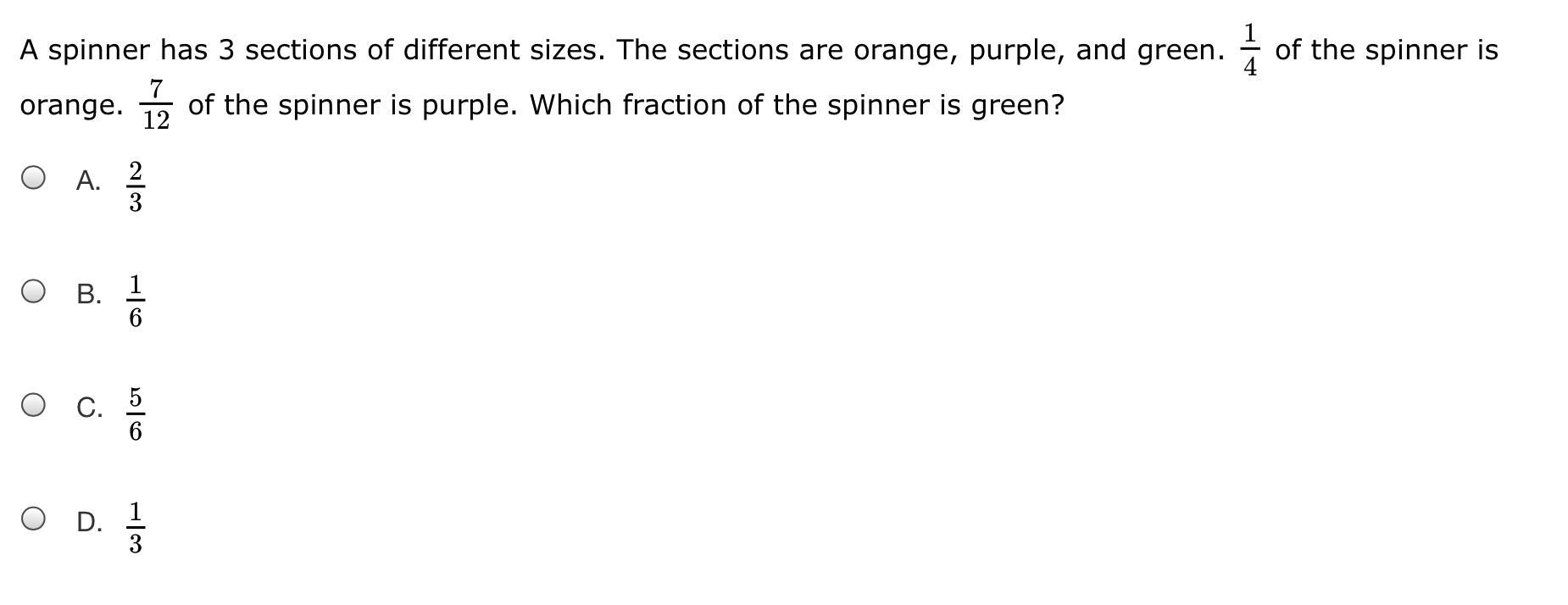Image resolution: width=1568 pixels, height=605 pixels.
Task: Mark the radio button for option C
Action: 33,405
